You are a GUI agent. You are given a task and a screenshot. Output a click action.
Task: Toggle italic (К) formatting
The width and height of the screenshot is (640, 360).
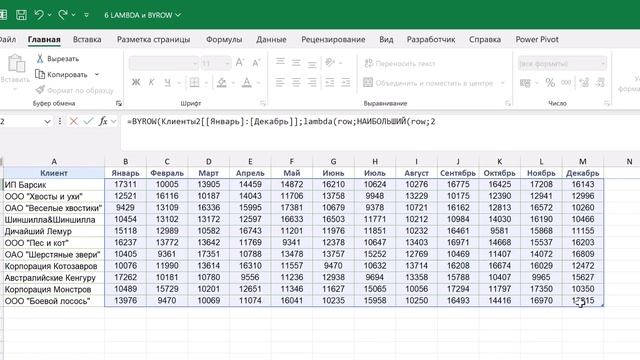[x=151, y=82]
